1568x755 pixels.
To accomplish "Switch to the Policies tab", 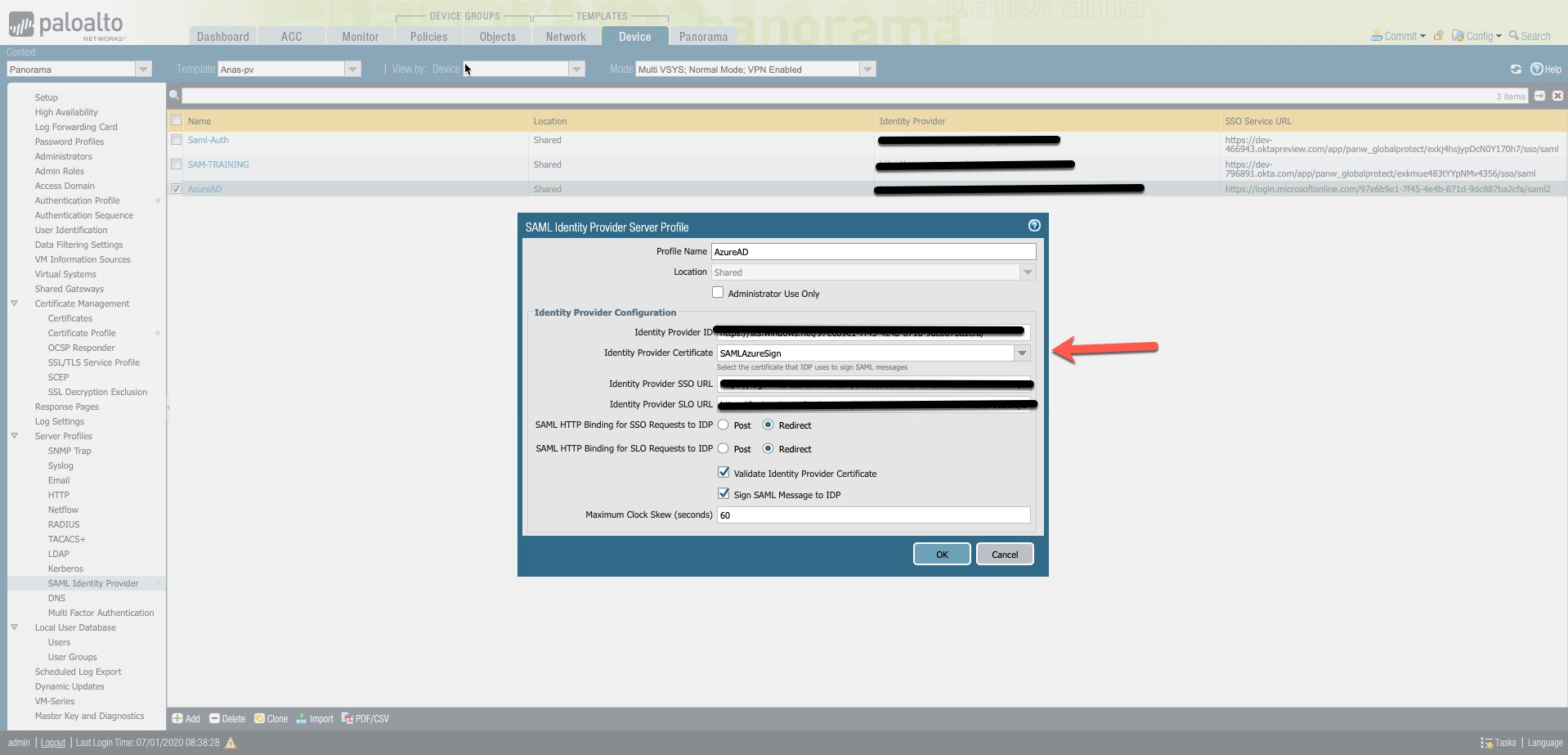I will [x=429, y=36].
